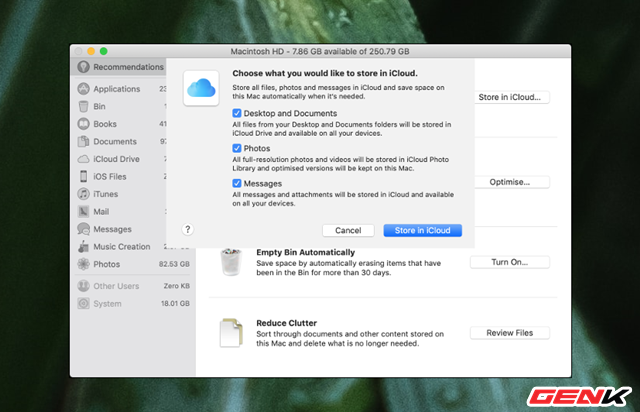Image resolution: width=640 pixels, height=412 pixels.
Task: Select the Bin trash icon in sidebar
Action: (x=83, y=106)
